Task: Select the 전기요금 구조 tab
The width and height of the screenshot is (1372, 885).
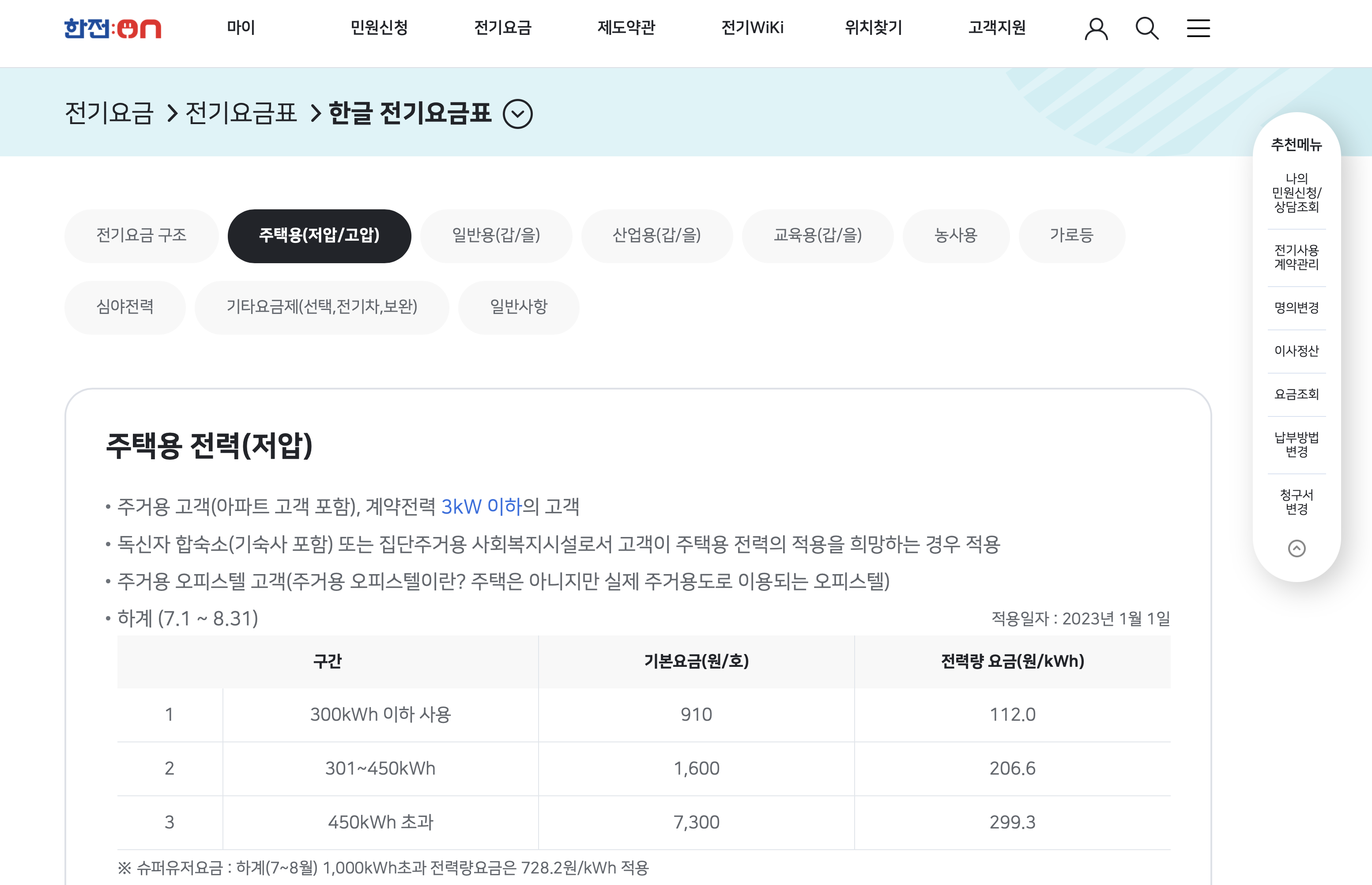Action: tap(141, 236)
